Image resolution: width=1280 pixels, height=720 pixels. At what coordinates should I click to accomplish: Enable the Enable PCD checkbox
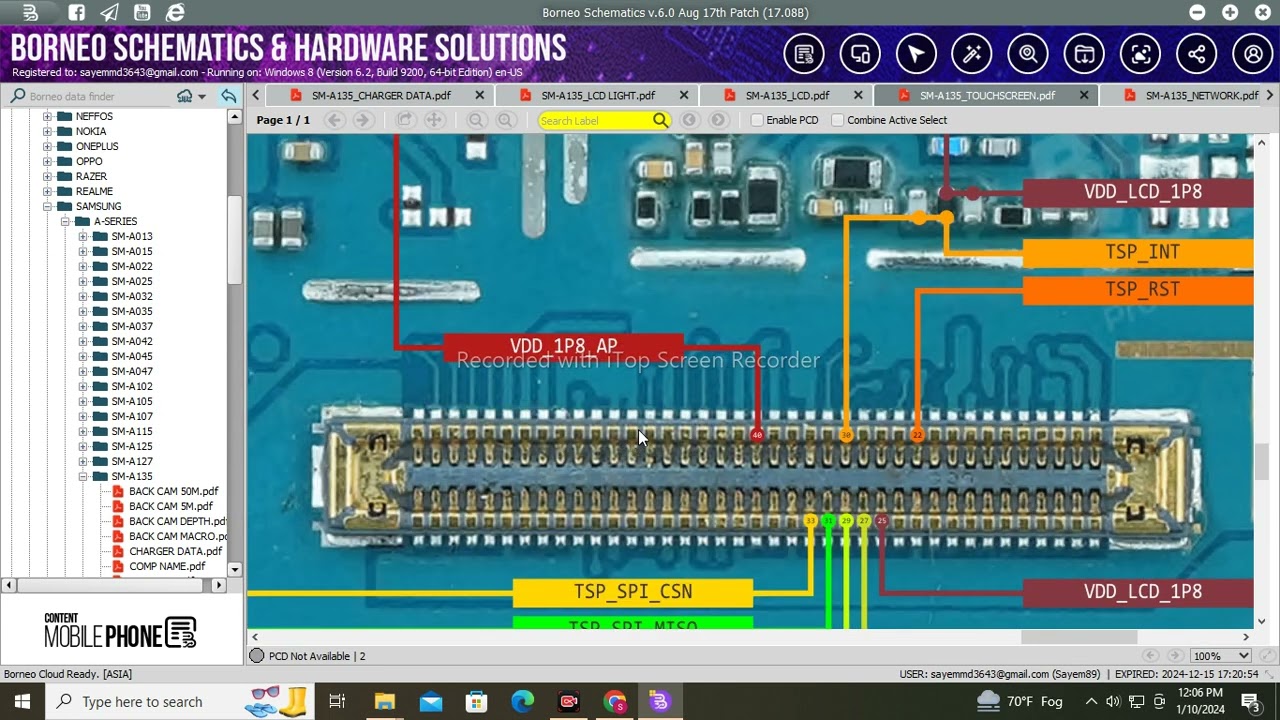(x=757, y=120)
